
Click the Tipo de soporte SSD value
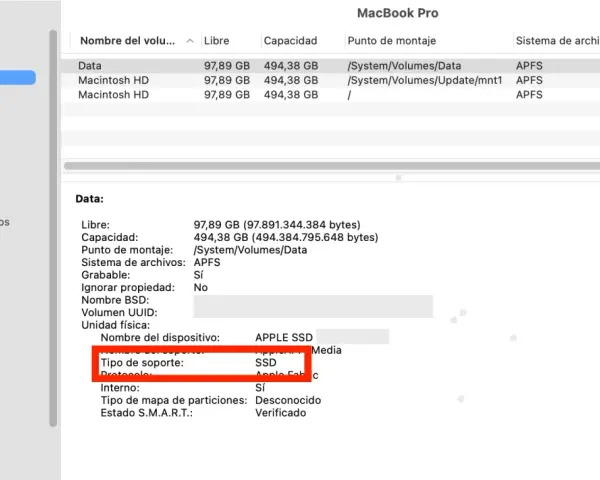coord(266,362)
